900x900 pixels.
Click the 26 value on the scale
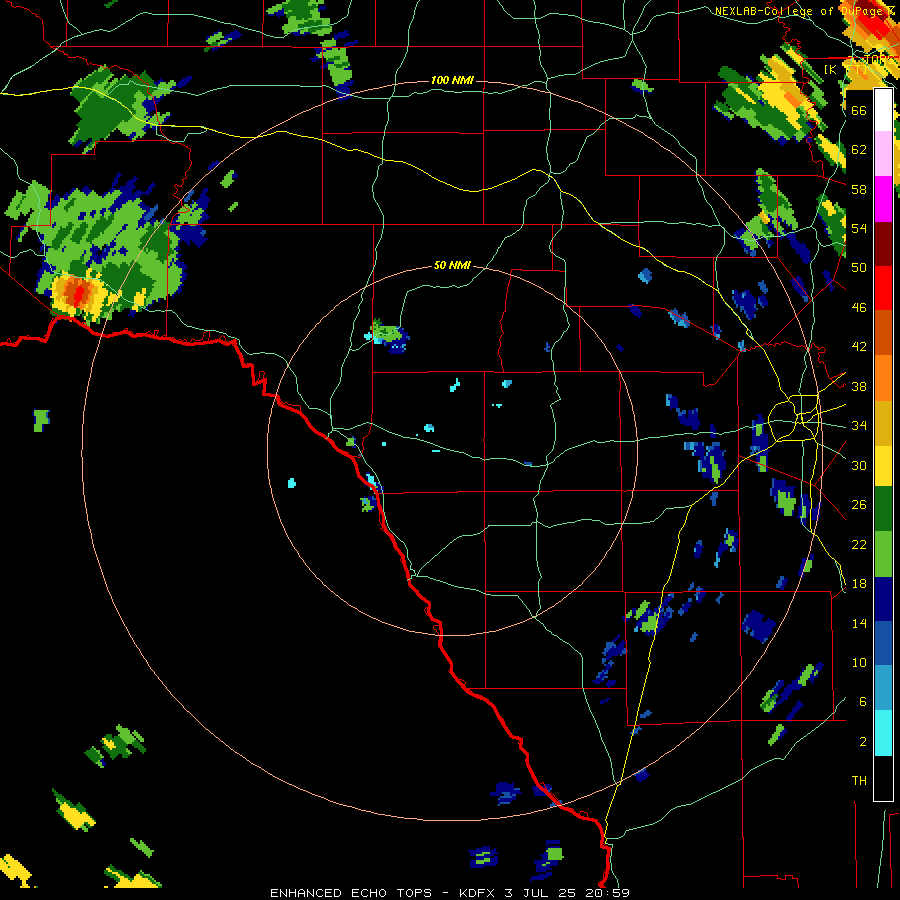(x=859, y=505)
